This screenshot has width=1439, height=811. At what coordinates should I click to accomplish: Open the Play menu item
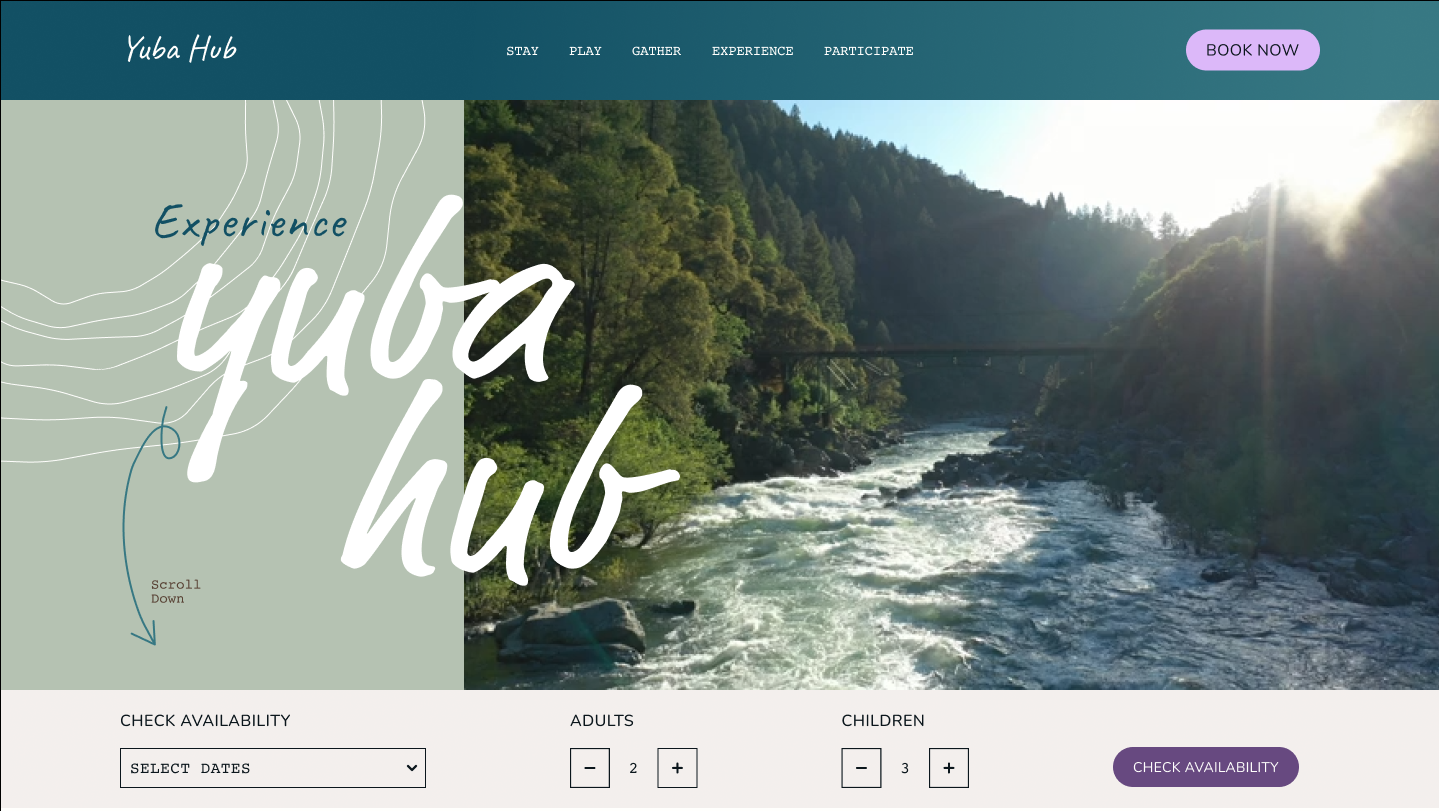coord(585,51)
